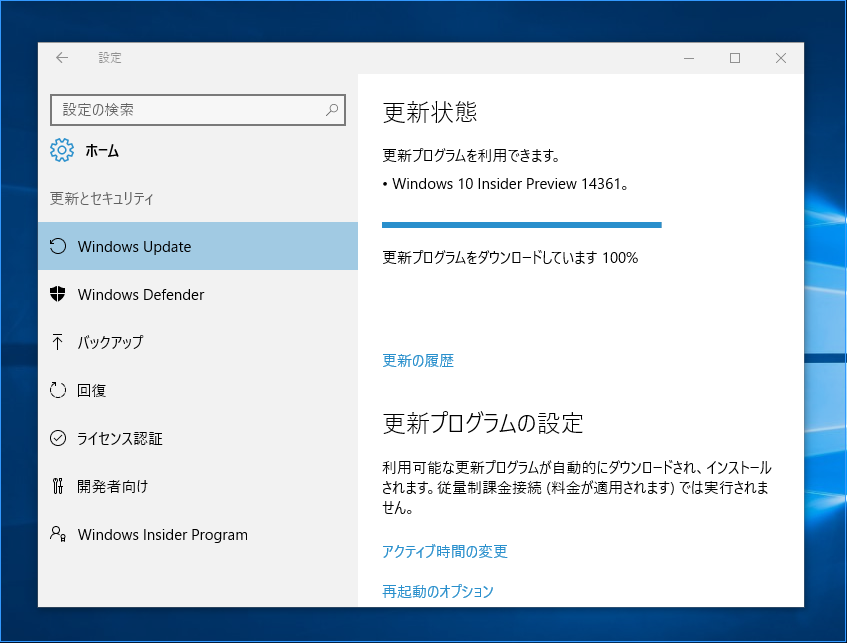Click the 更新とセキュリティ section label
The width and height of the screenshot is (847, 643).
tap(102, 198)
